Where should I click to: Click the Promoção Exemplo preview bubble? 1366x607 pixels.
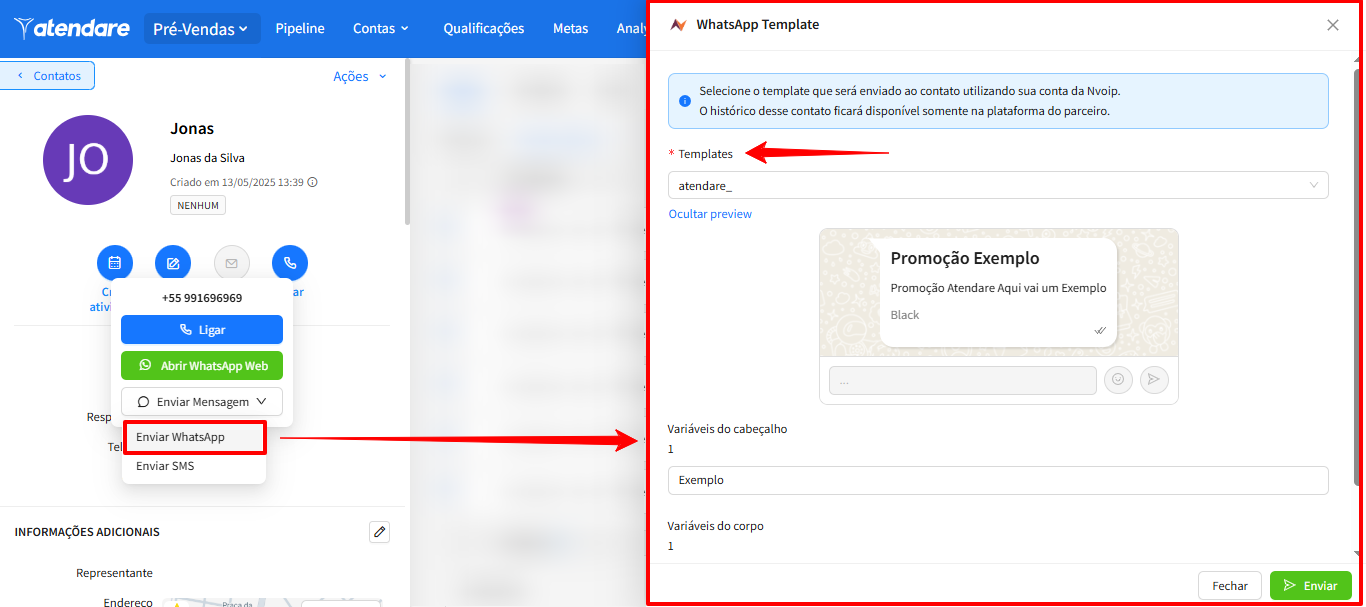998,292
